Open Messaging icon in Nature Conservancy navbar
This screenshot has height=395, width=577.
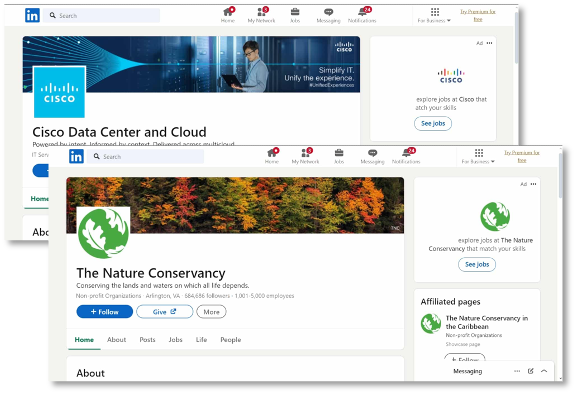[372, 156]
